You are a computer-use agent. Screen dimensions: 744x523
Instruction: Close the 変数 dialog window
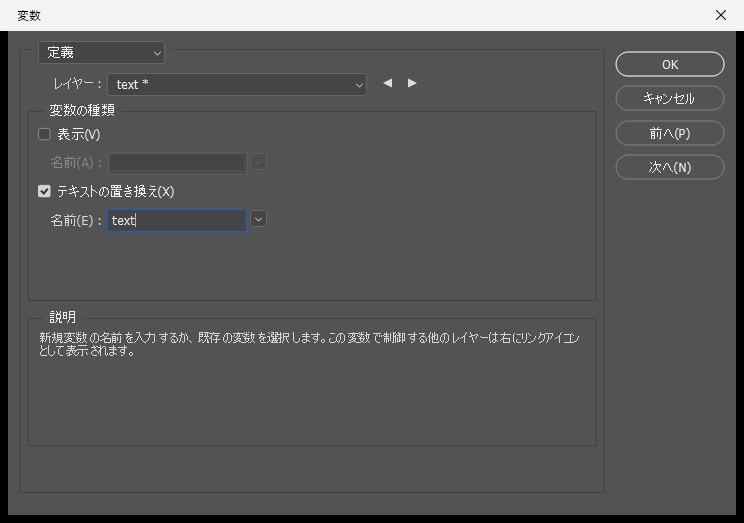[721, 15]
